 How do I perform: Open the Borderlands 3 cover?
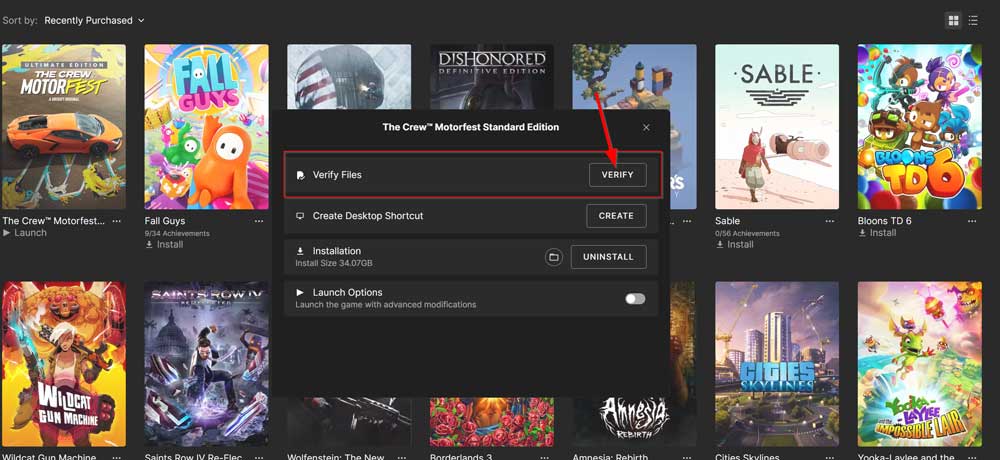pos(492,421)
